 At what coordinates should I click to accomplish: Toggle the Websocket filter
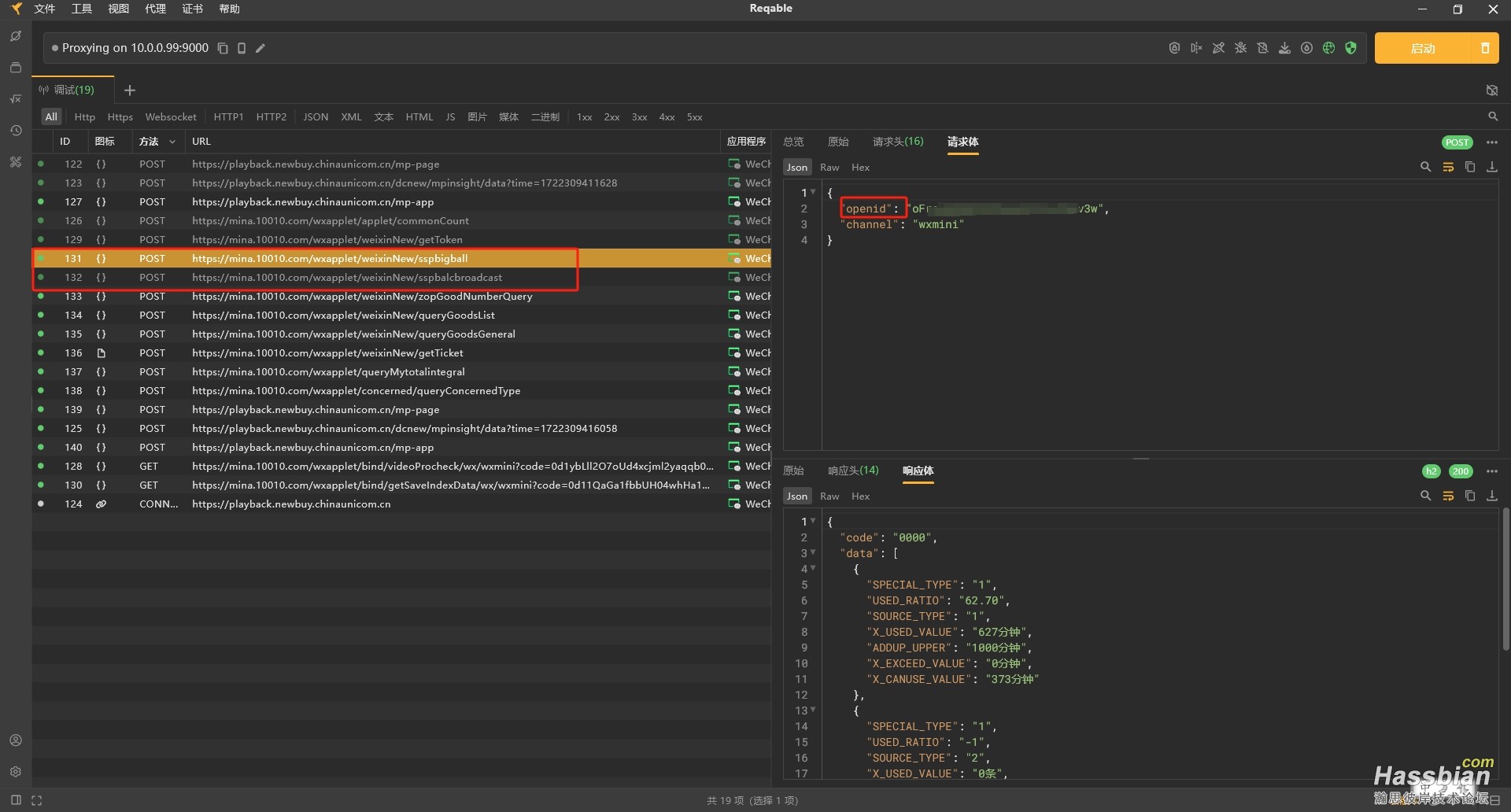pyautogui.click(x=171, y=116)
